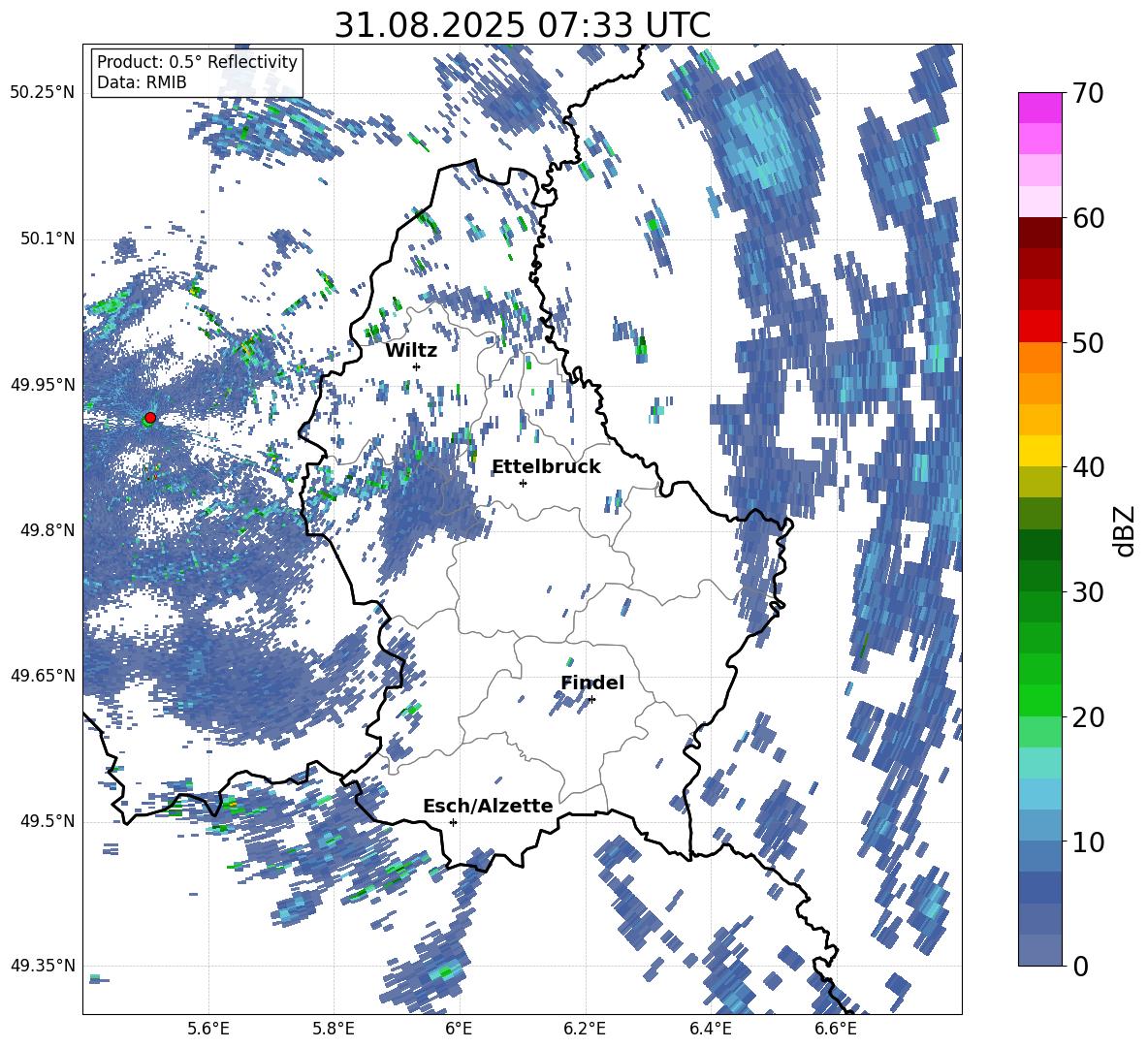Click 'Product: 0.5° Reflectivity' text
Screen dimensions: 1148x1048
[x=197, y=62]
